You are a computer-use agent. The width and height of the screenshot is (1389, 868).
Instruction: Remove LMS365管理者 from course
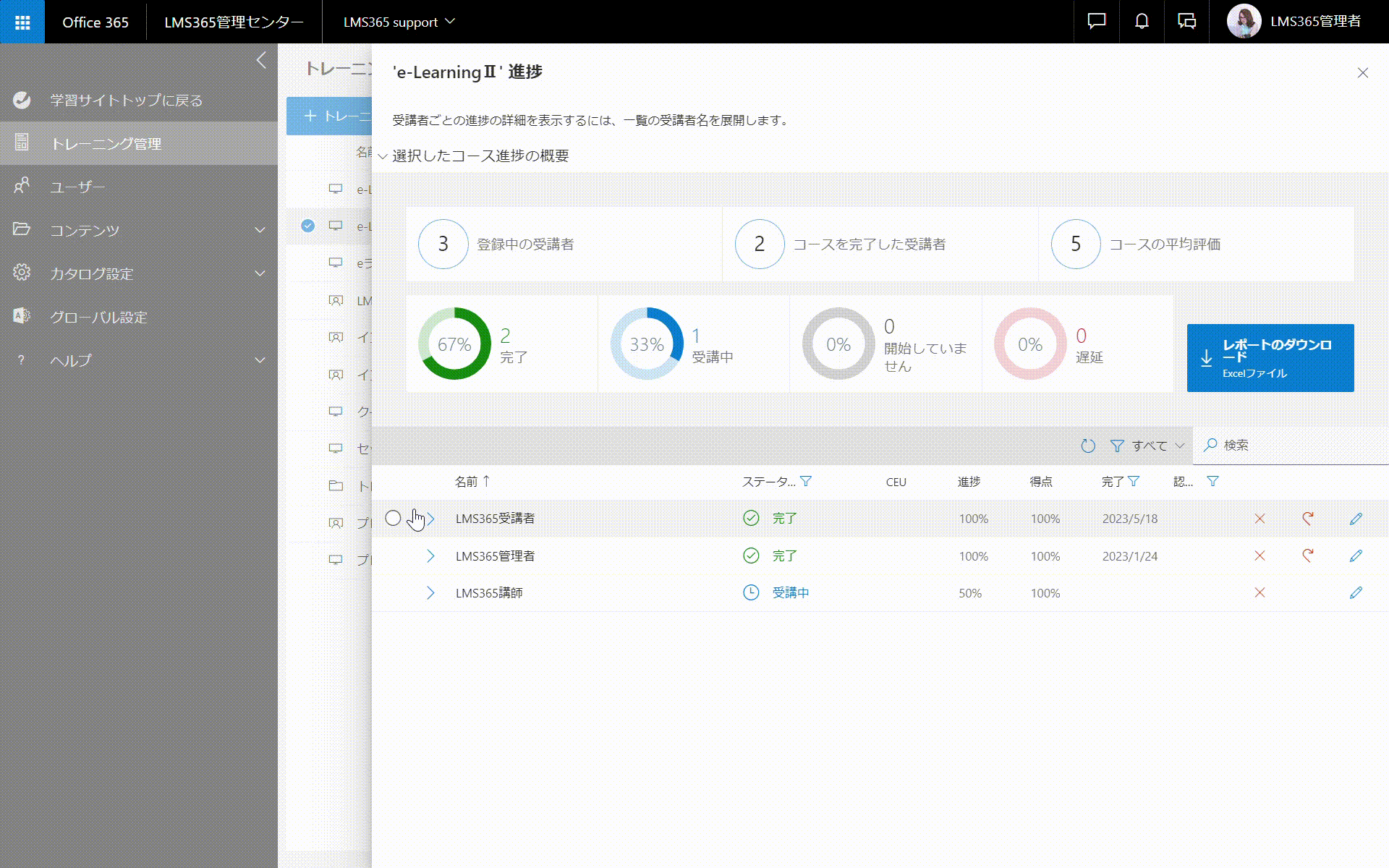(x=1260, y=556)
